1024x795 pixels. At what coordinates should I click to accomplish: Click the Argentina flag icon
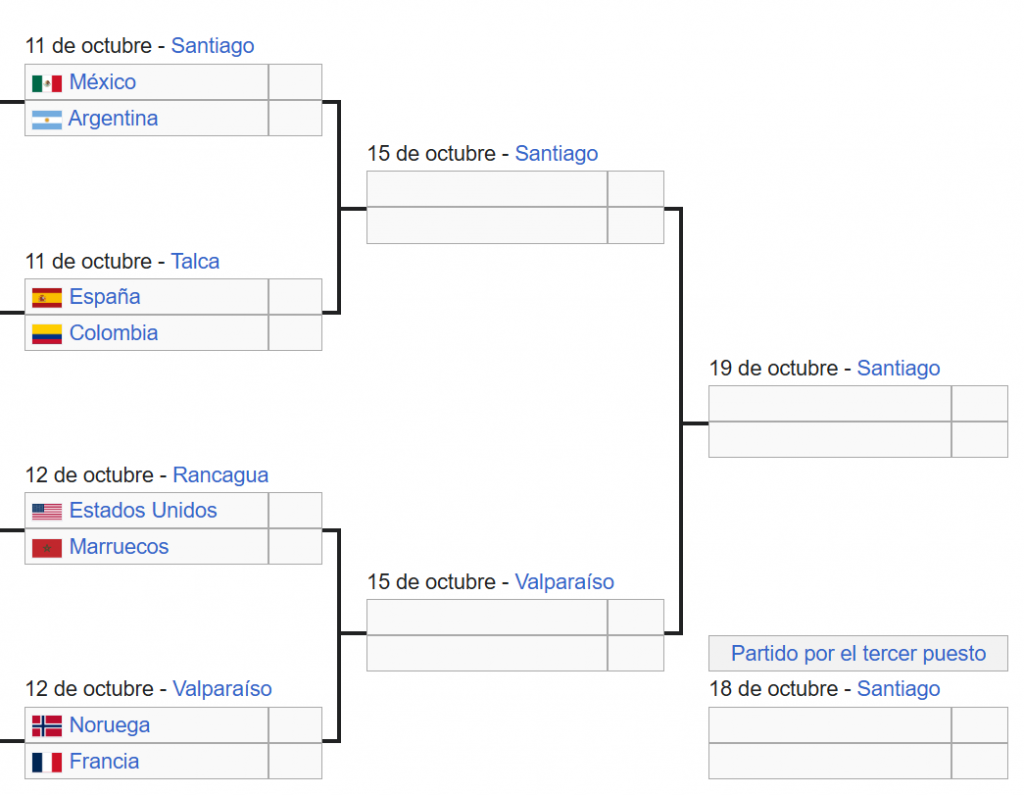click(x=46, y=119)
